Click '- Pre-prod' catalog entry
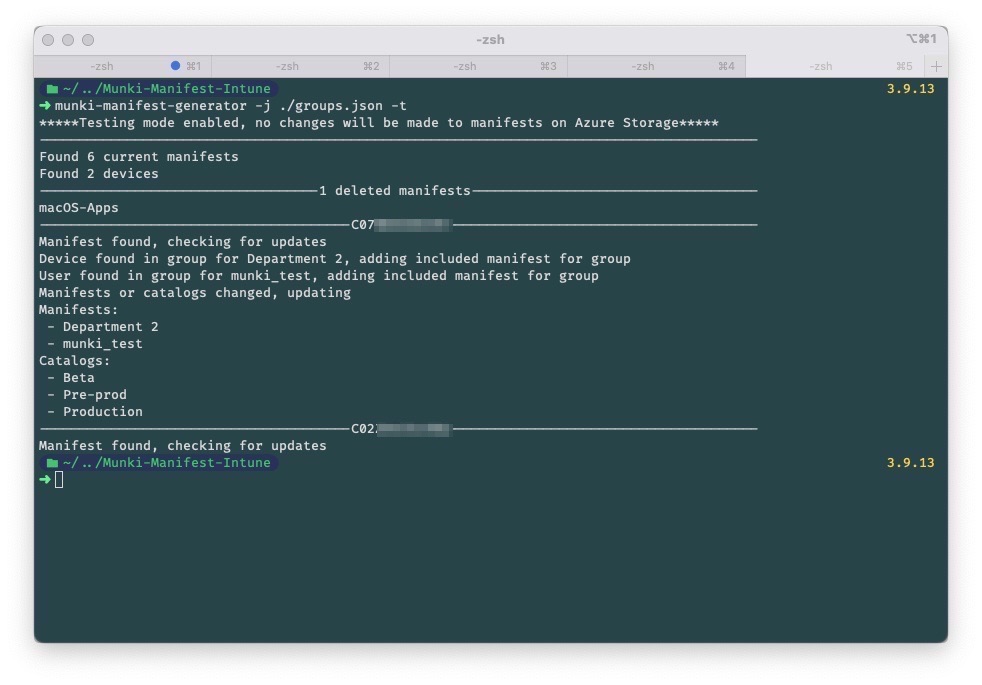Viewport: 982px width, 685px height. [x=87, y=395]
